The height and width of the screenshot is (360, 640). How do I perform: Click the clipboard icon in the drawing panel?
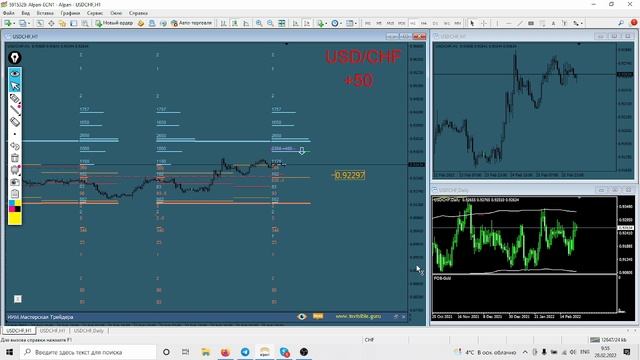click(15, 193)
